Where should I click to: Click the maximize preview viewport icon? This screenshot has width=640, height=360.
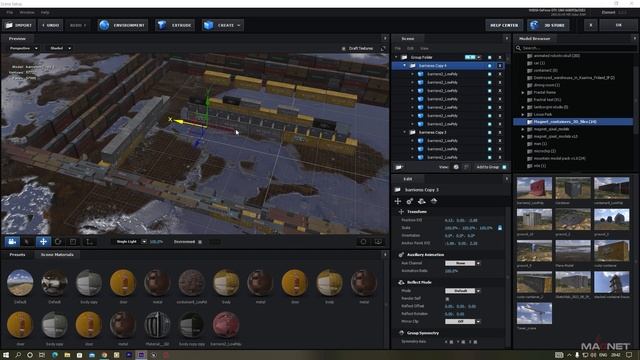tap(383, 49)
